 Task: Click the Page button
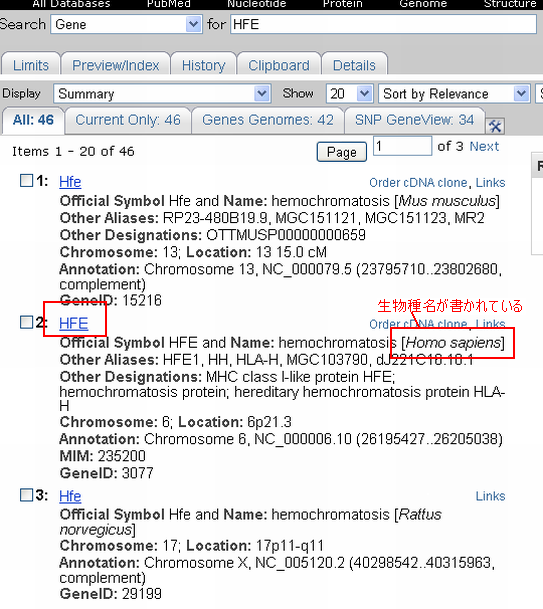point(342,152)
